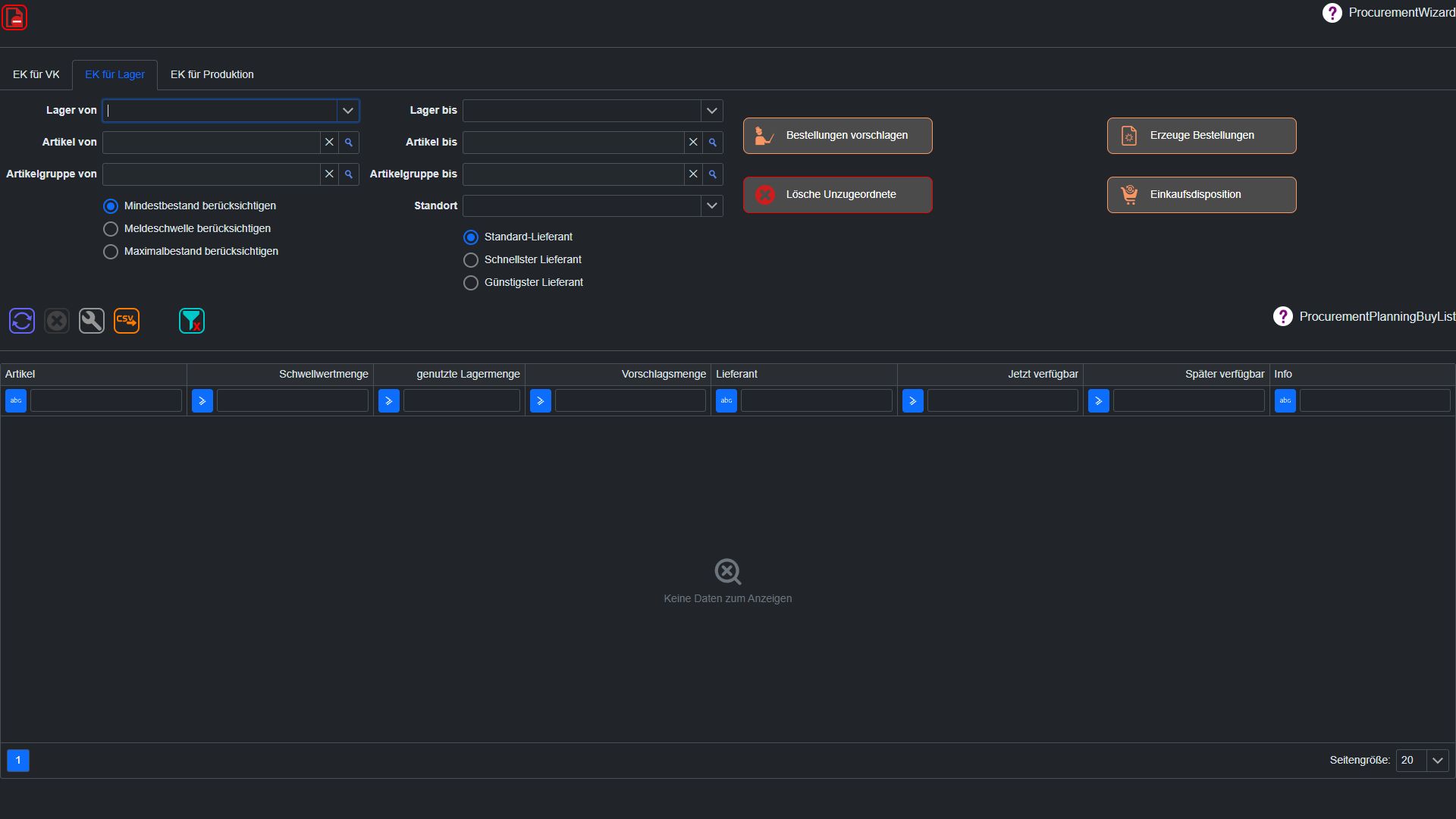1456x819 pixels.
Task: Open Einkaufsdisposition button
Action: tap(1202, 195)
